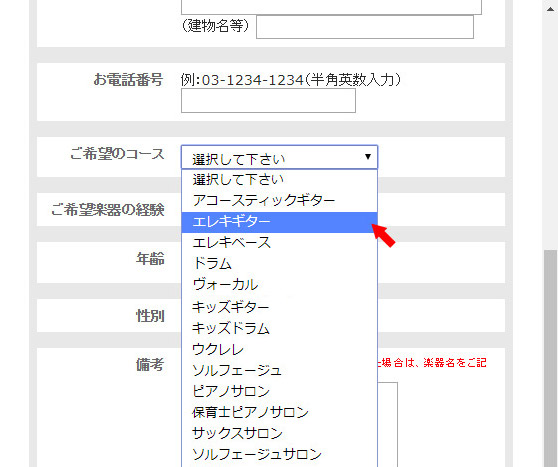Screen dimensions: 558x467
Task: Choose 保育士ピアノサロン option
Action: point(279,413)
